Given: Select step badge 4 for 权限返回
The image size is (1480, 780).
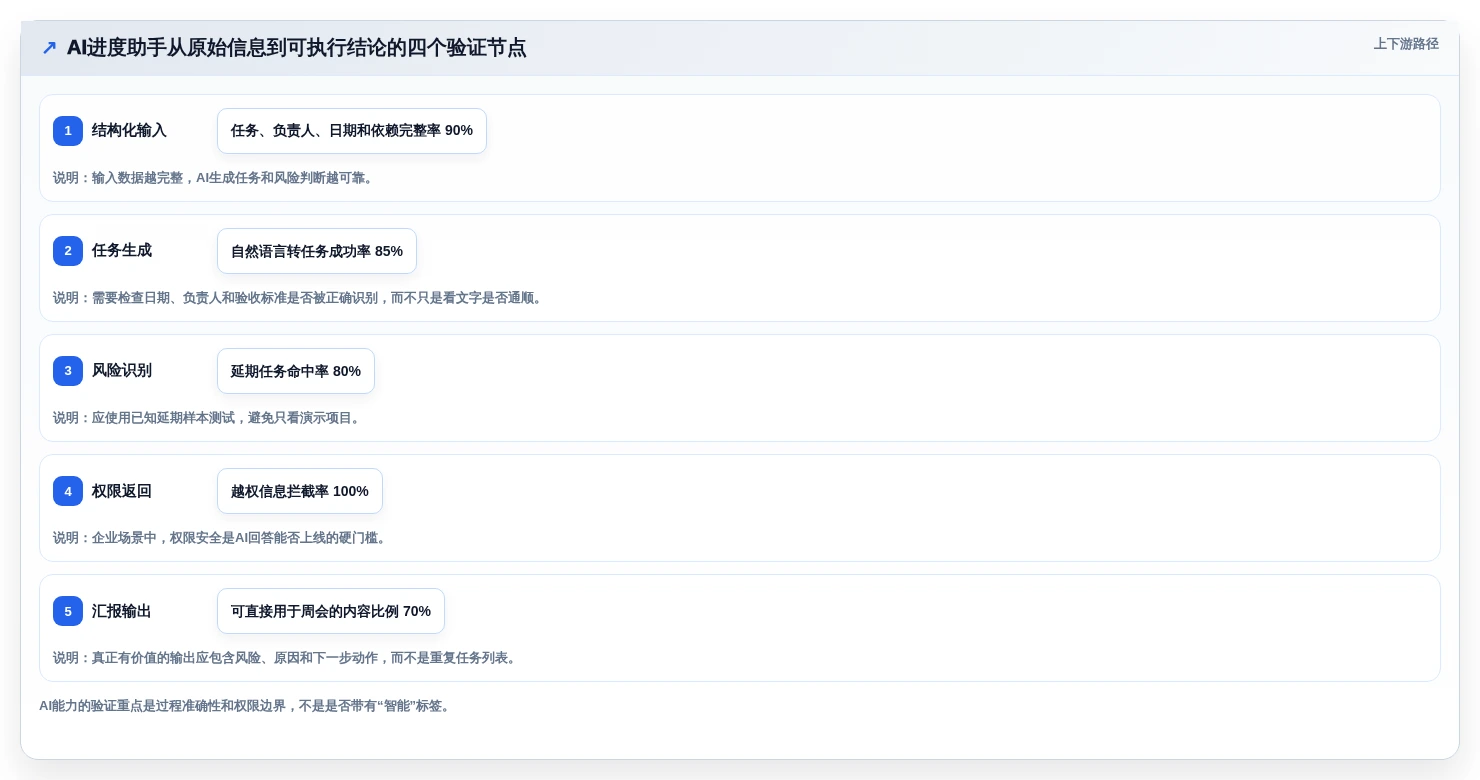Looking at the screenshot, I should tap(68, 491).
